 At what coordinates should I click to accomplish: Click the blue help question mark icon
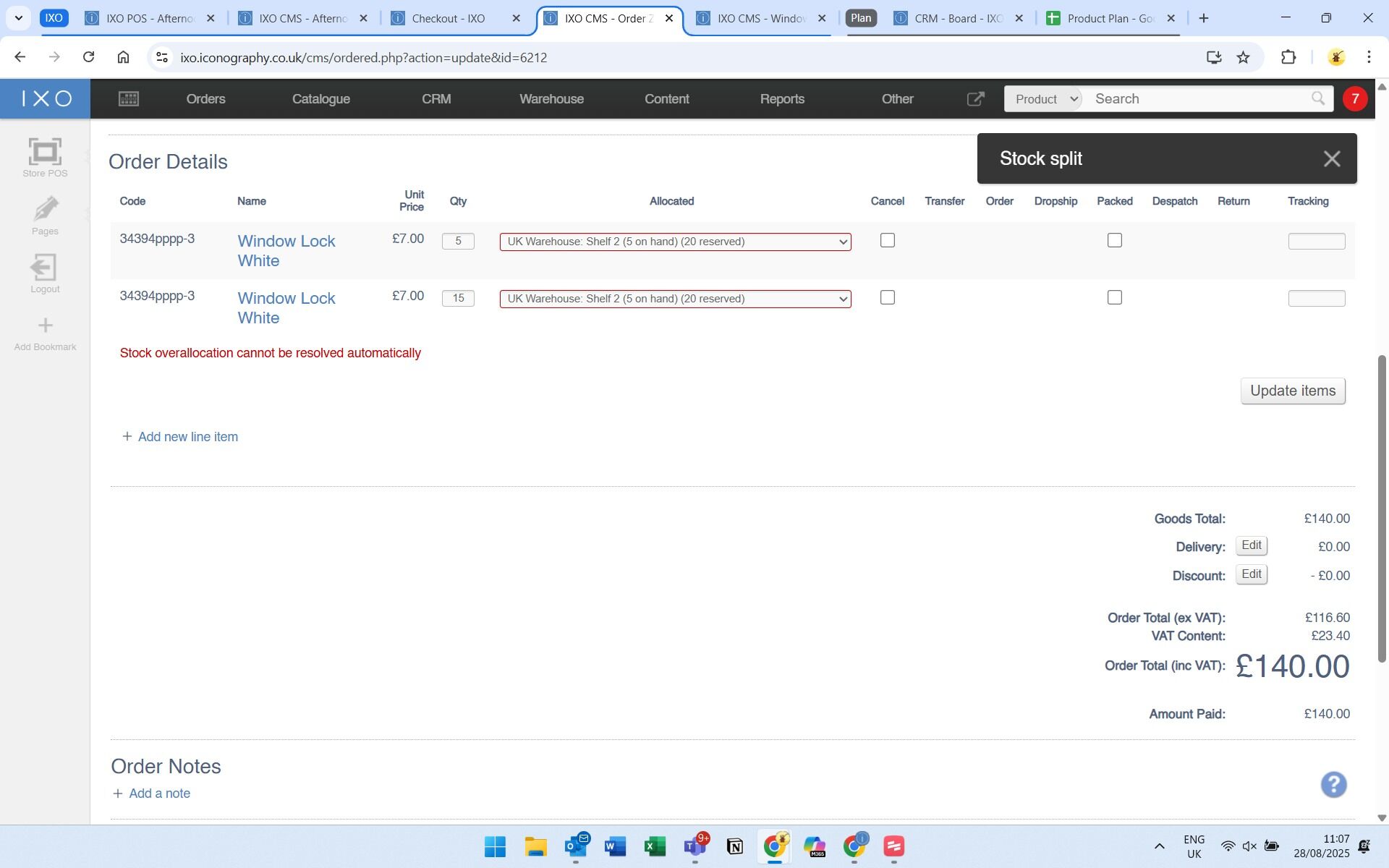[x=1333, y=785]
